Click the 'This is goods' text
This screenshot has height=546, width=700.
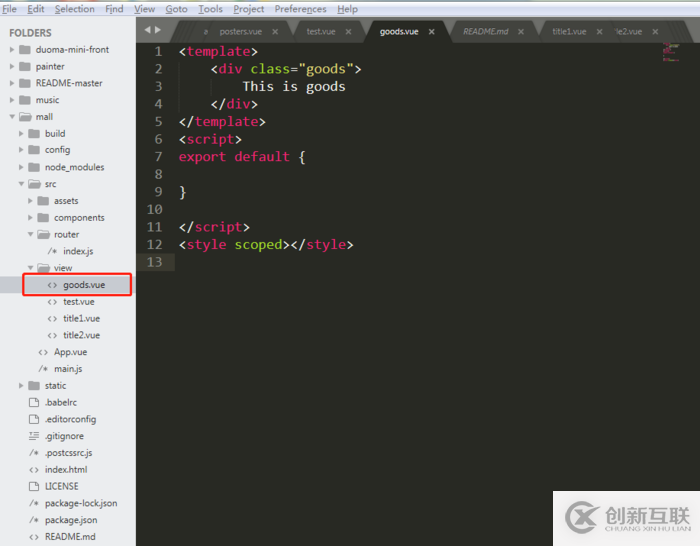tap(294, 87)
